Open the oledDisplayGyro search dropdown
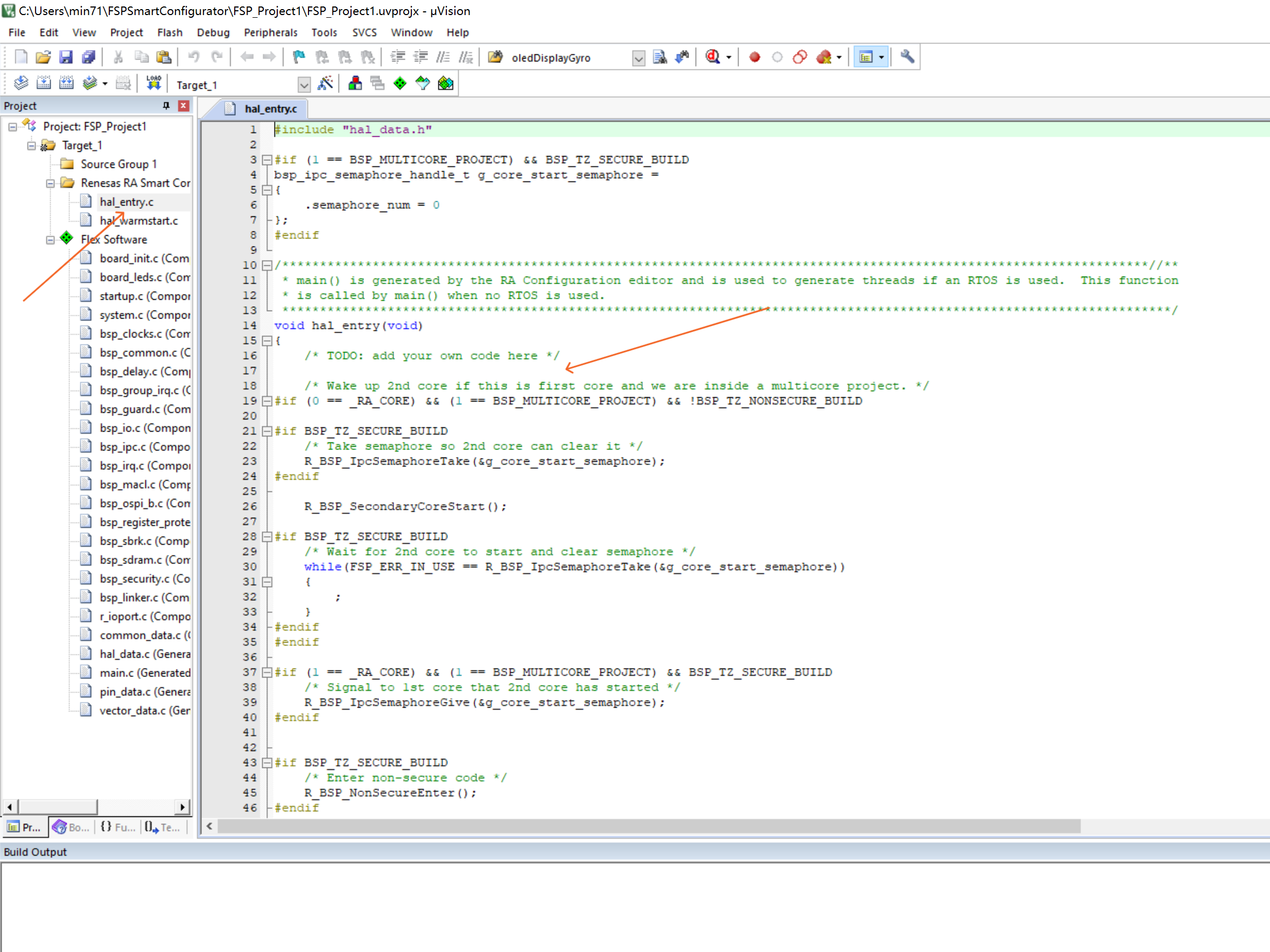Image resolution: width=1270 pixels, height=952 pixels. (x=638, y=58)
